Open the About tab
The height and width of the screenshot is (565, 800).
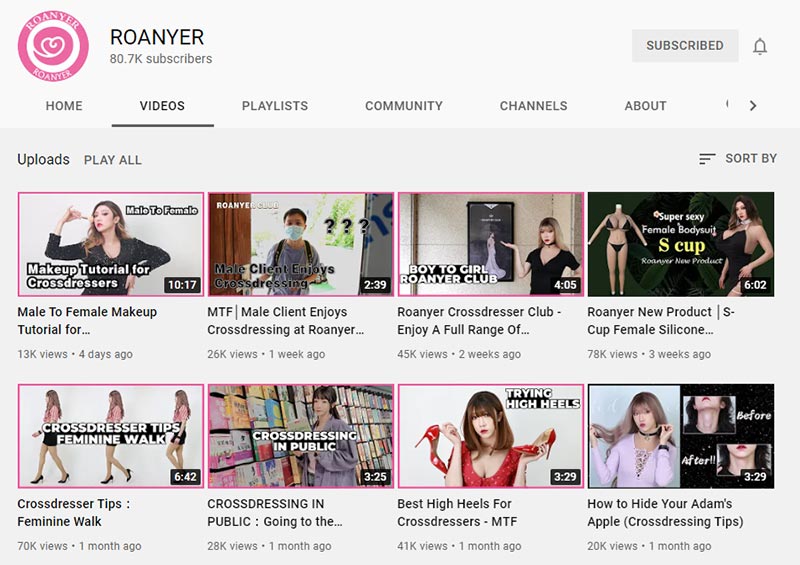click(x=645, y=106)
